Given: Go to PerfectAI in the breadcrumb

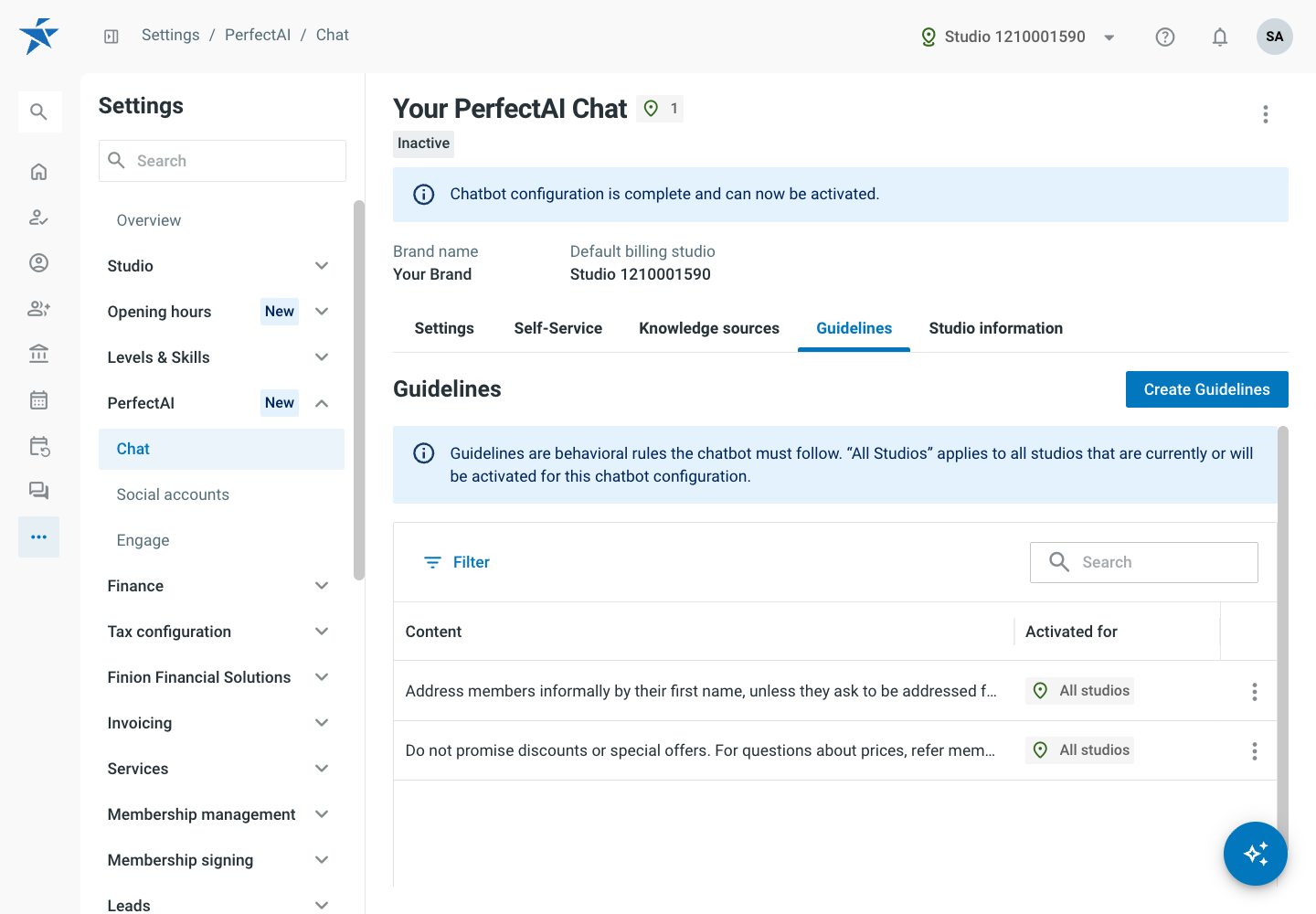Looking at the screenshot, I should coord(258,35).
